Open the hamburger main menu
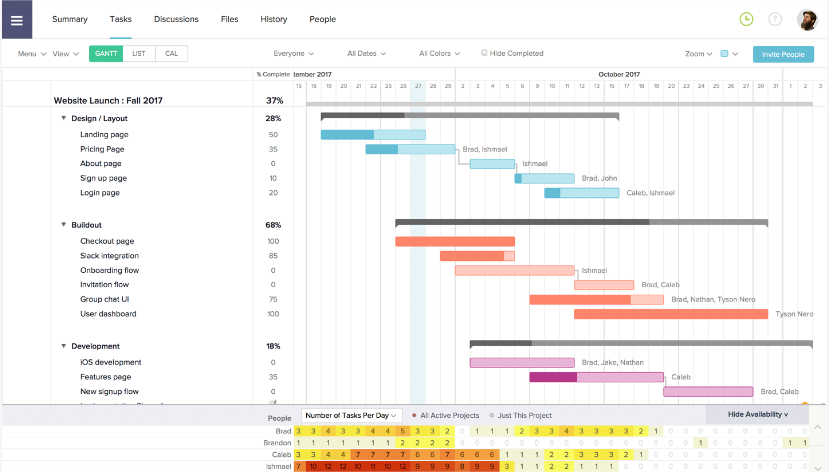This screenshot has height=472, width=829. click(16, 19)
